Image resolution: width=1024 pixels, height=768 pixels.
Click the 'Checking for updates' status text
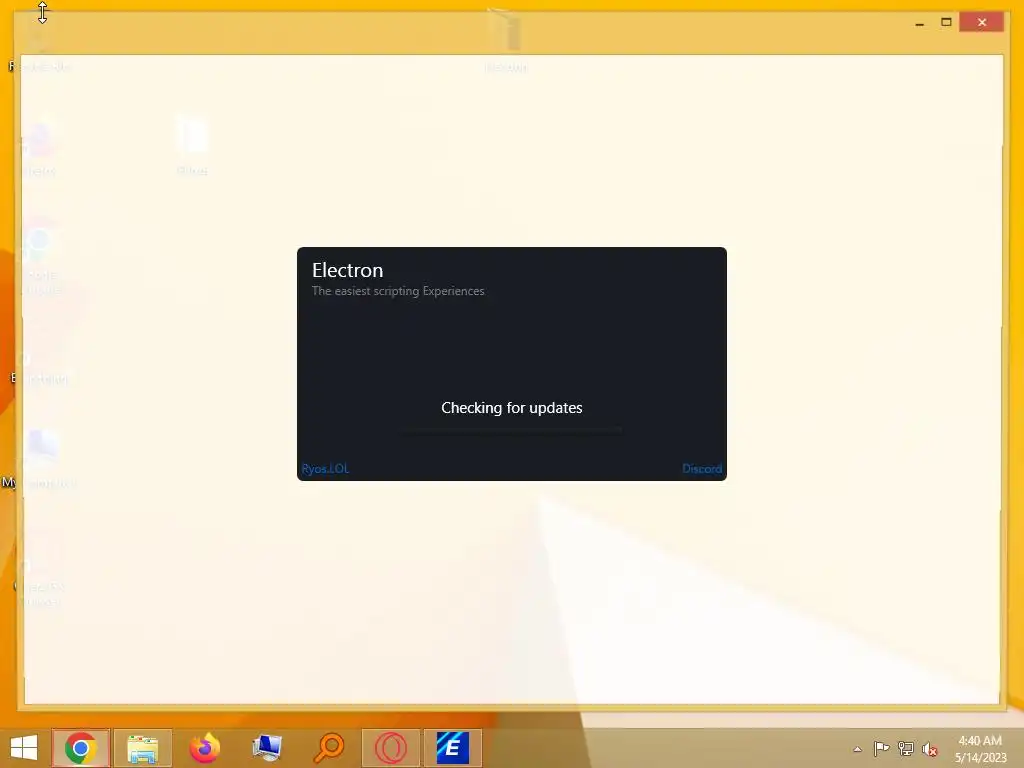(511, 408)
